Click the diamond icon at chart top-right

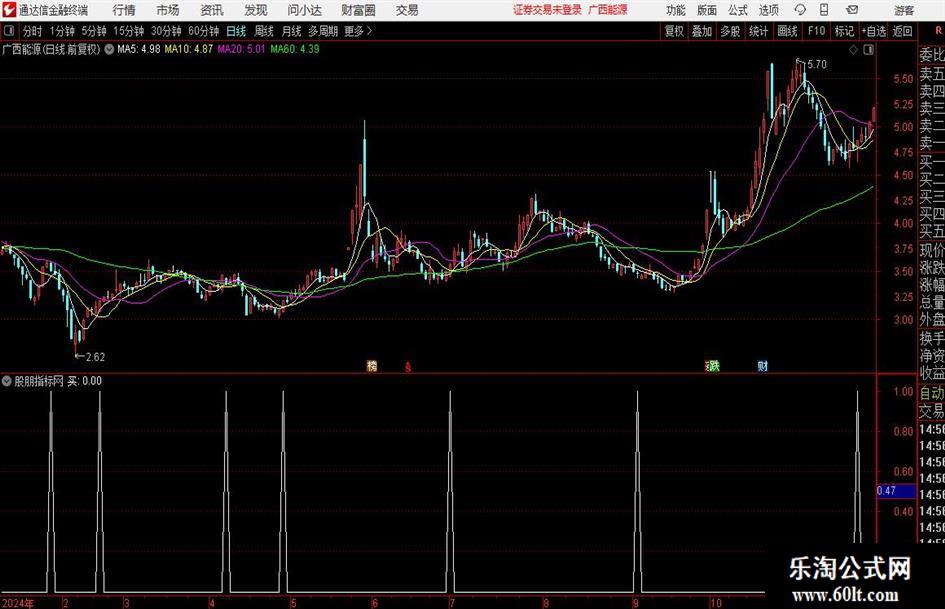(x=853, y=50)
